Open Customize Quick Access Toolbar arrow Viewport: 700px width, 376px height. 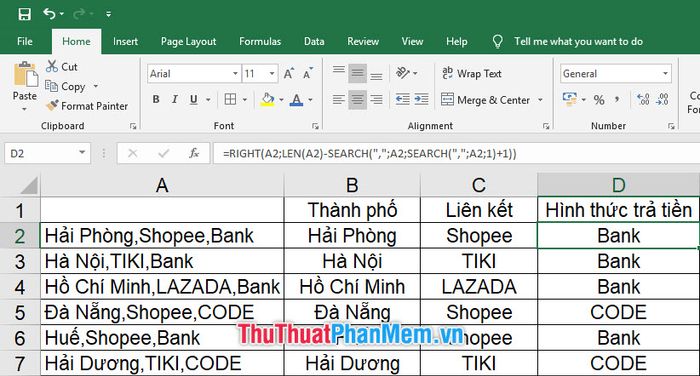coord(108,14)
